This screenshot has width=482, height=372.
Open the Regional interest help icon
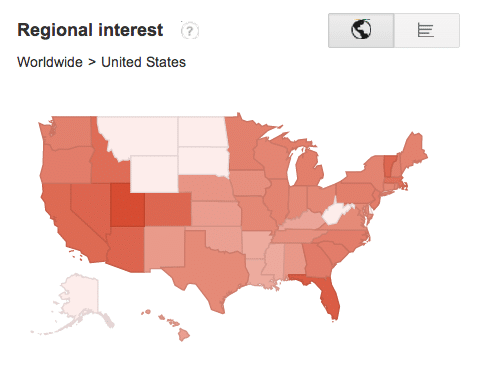click(190, 31)
